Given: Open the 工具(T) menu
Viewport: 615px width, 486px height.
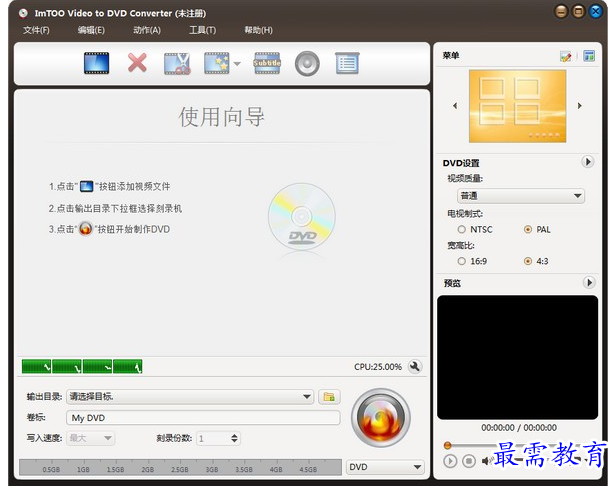Looking at the screenshot, I should coord(202,30).
